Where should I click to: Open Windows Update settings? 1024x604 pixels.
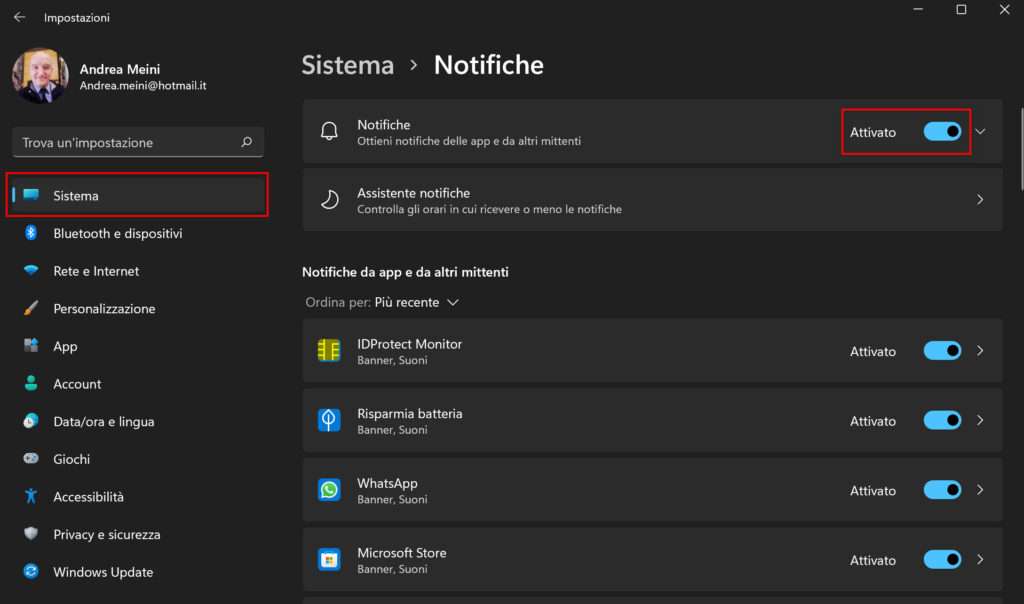click(x=137, y=572)
